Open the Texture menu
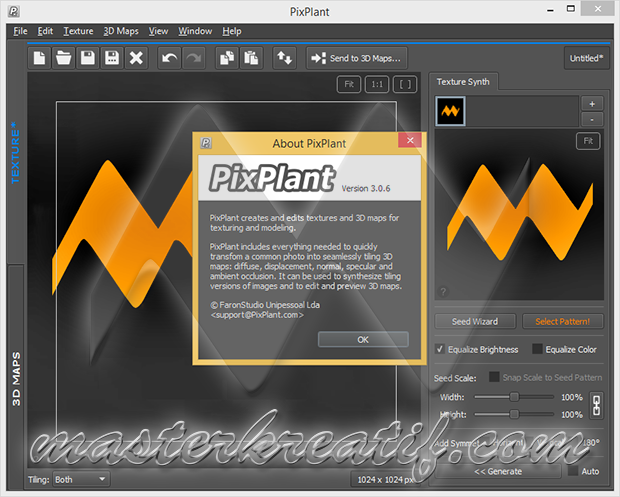 point(78,31)
